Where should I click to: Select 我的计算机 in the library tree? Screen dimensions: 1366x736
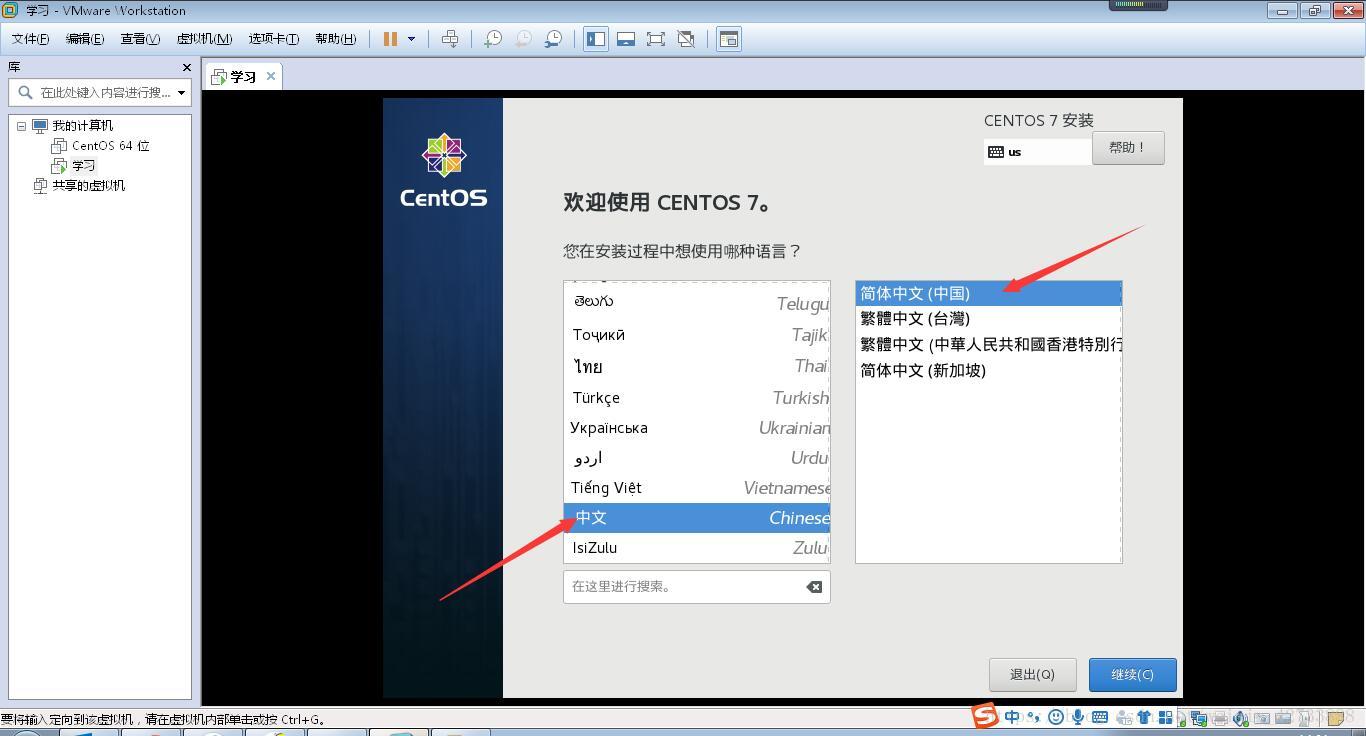[83, 126]
